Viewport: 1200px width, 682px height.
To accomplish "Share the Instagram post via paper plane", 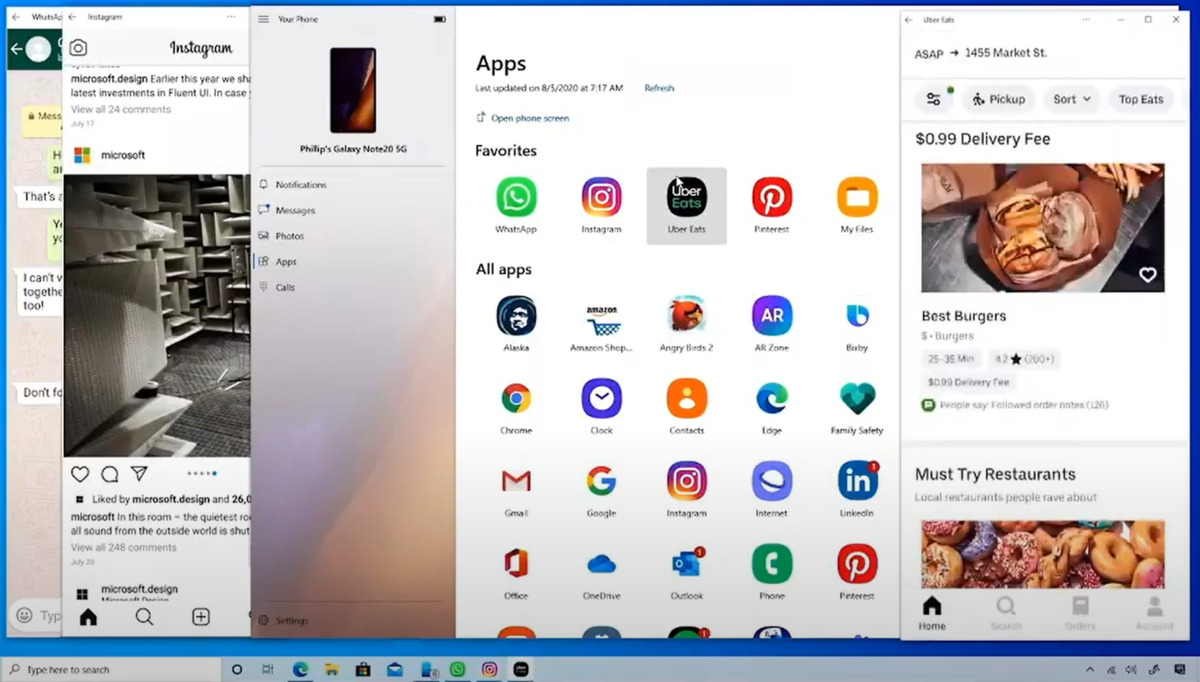I will coord(139,474).
